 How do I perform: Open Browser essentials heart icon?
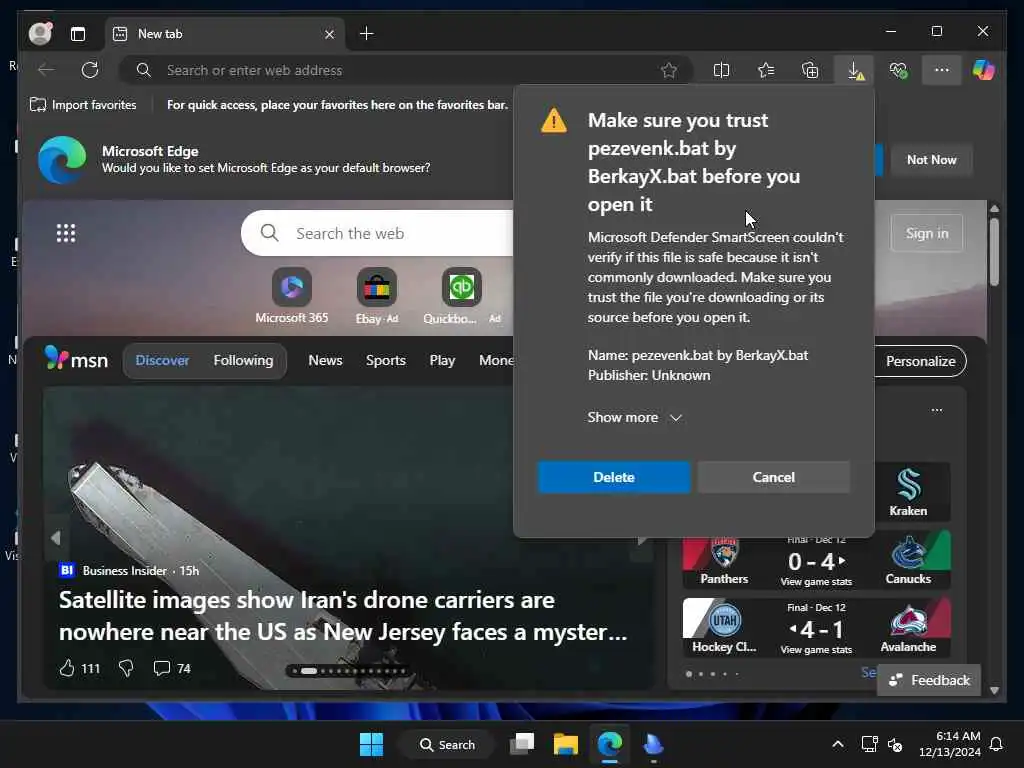point(899,70)
